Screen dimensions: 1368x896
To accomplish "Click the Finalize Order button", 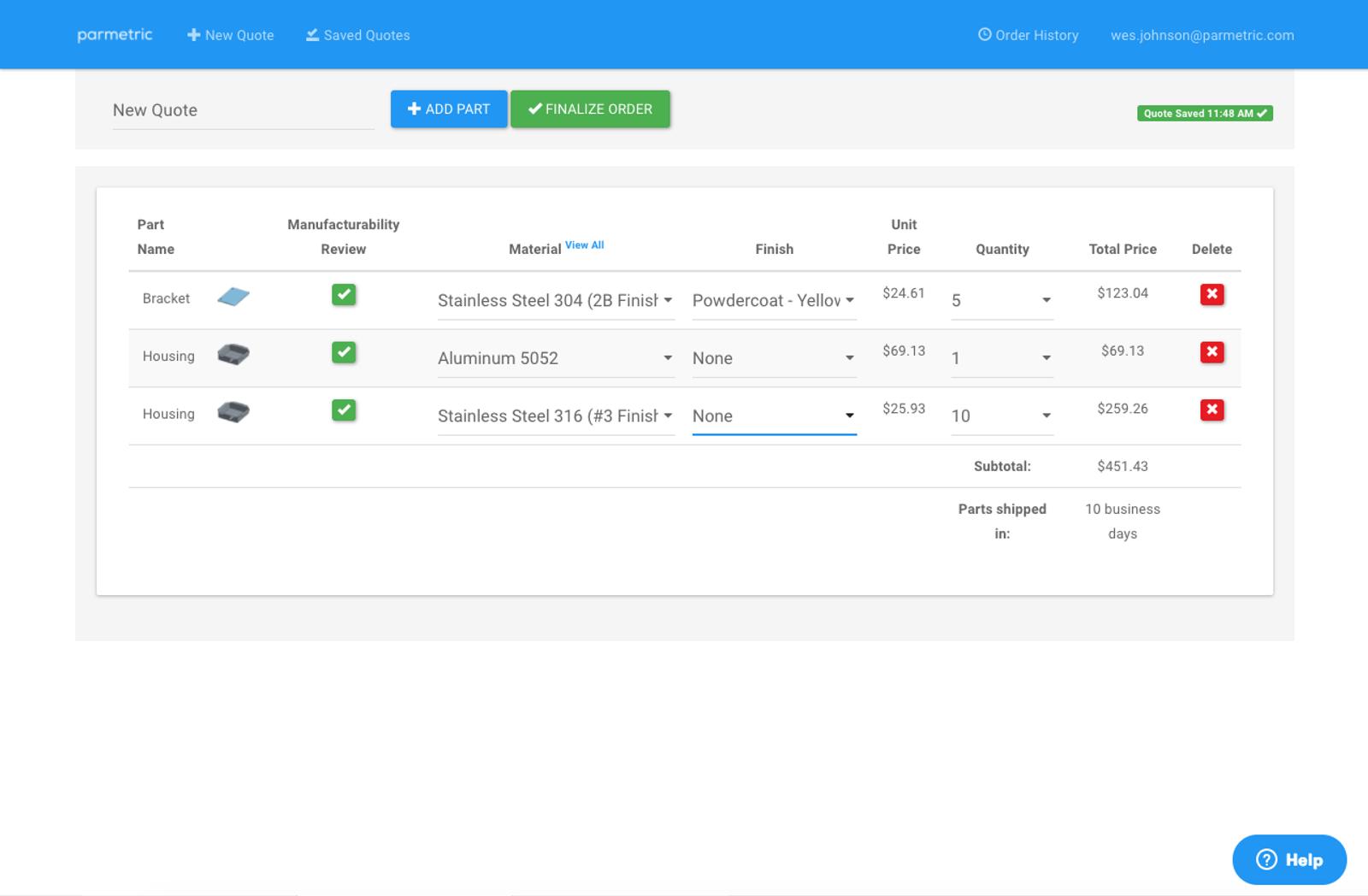I will [590, 109].
